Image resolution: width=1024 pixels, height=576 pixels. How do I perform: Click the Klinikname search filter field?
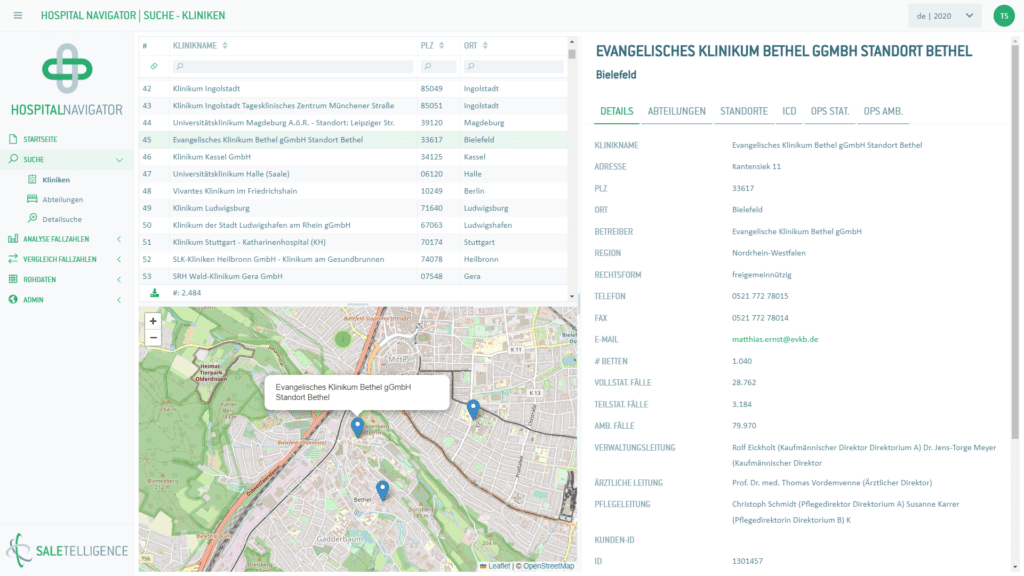tap(292, 66)
